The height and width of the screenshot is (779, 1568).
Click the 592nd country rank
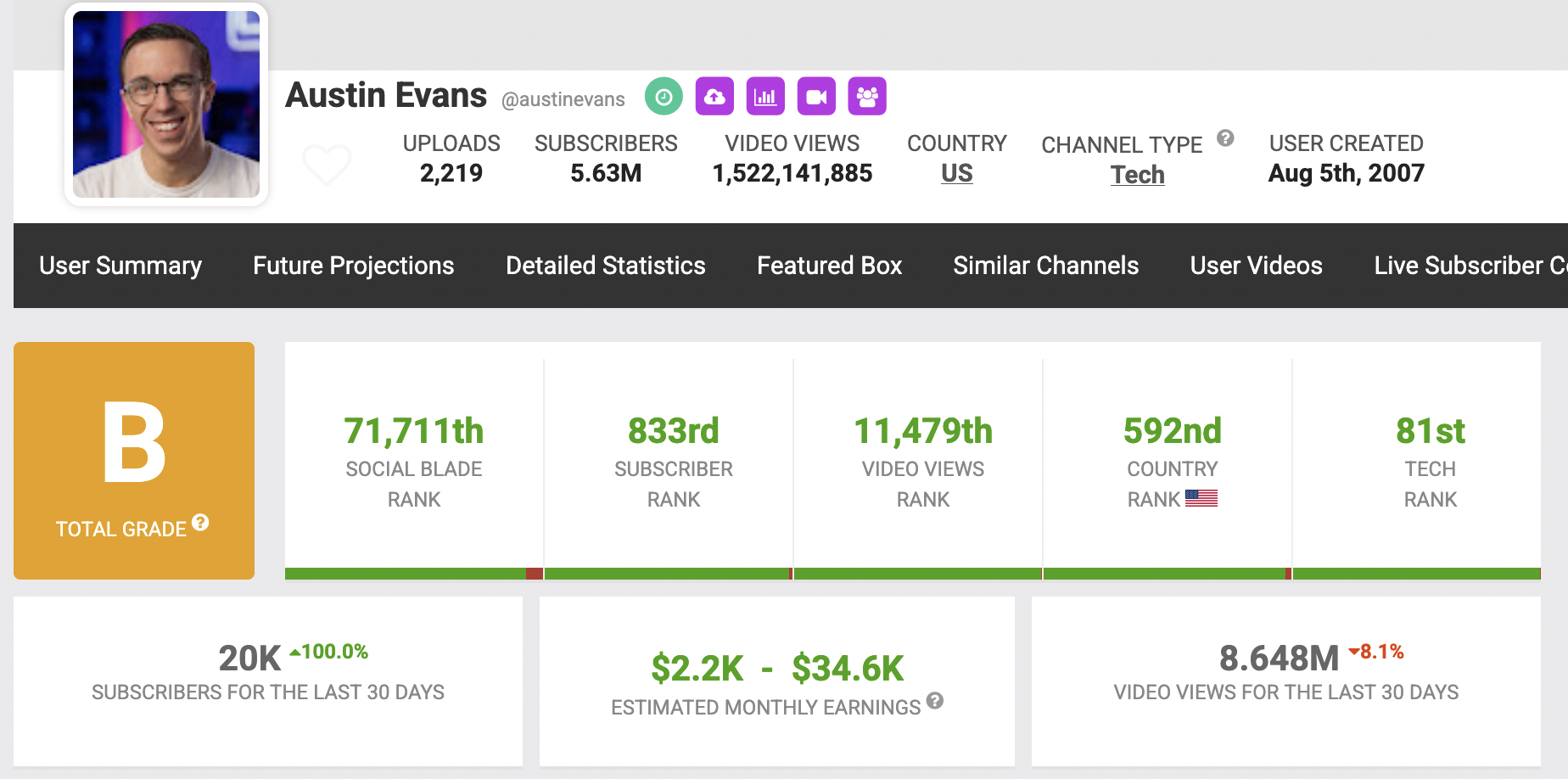tap(1173, 431)
